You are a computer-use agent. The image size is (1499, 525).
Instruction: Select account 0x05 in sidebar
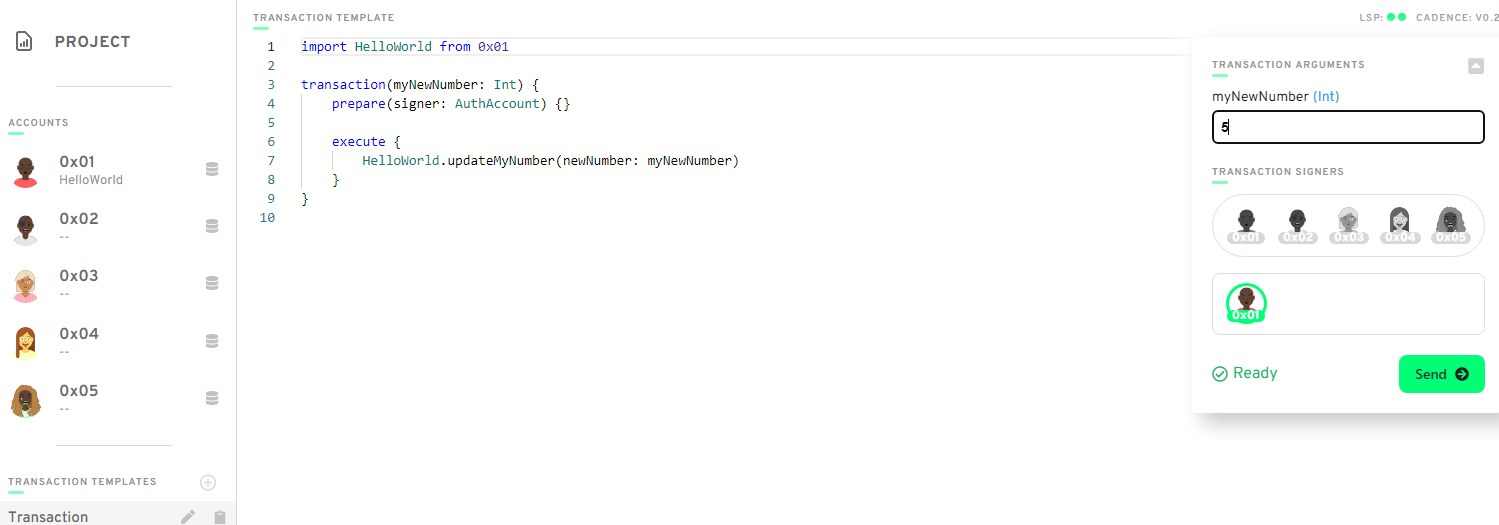(118, 399)
